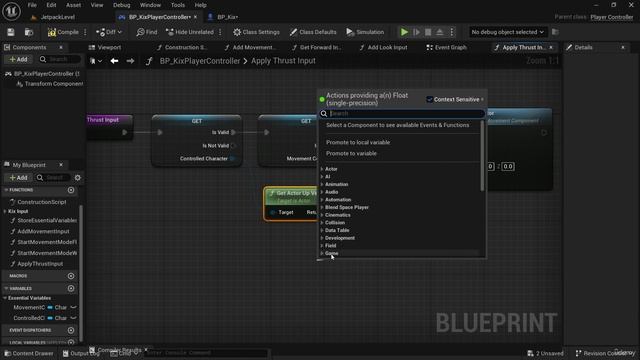Viewport: 640px width, 360px height.
Task: Stop the play session
Action: pyautogui.click(x=428, y=32)
